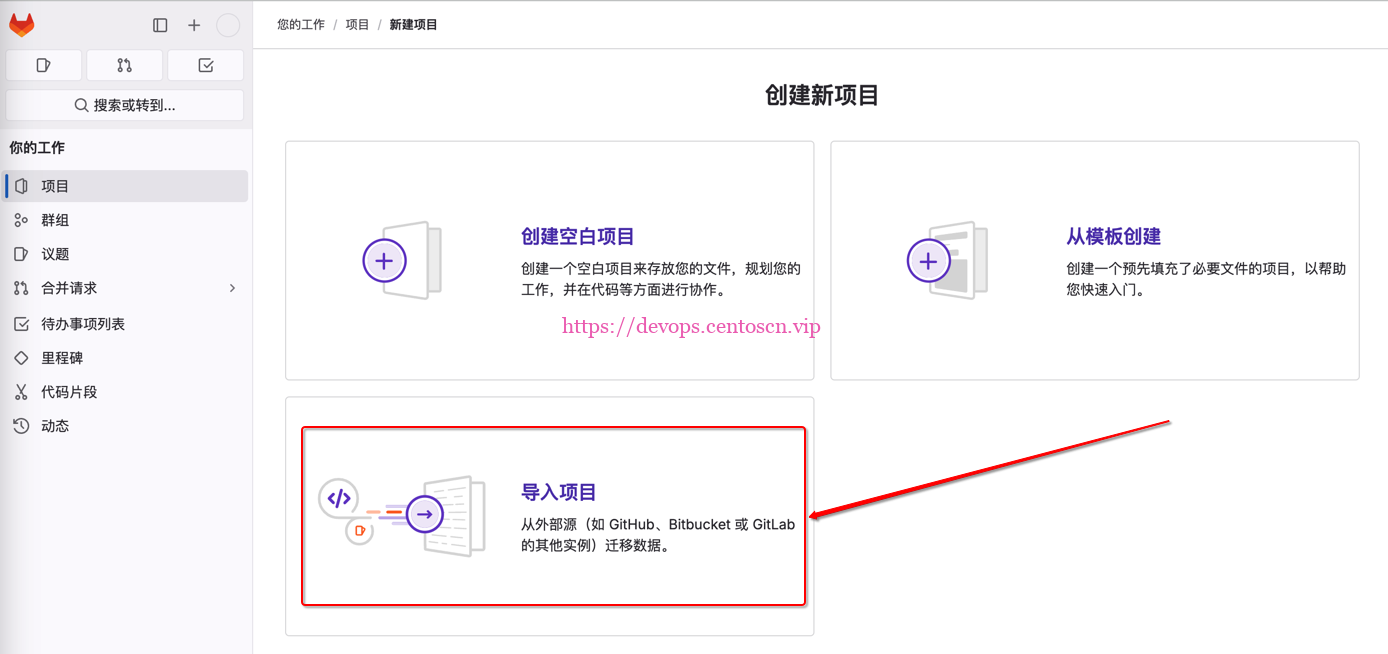Expand the 合并请求 submenu chevron

pos(232,288)
